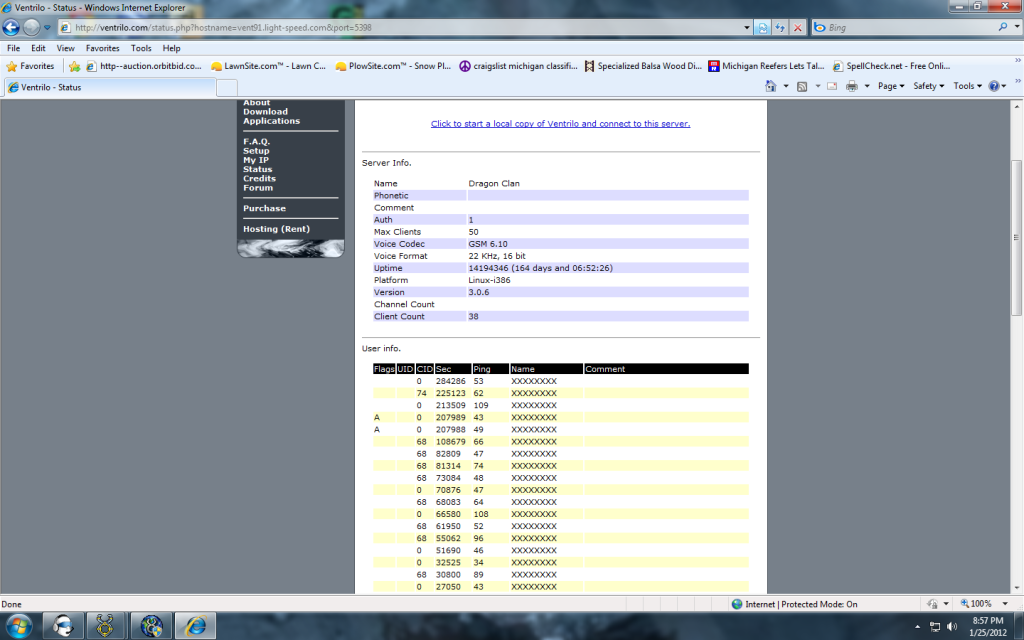Open the Page dropdown menu
This screenshot has width=1024, height=640.
(891, 86)
